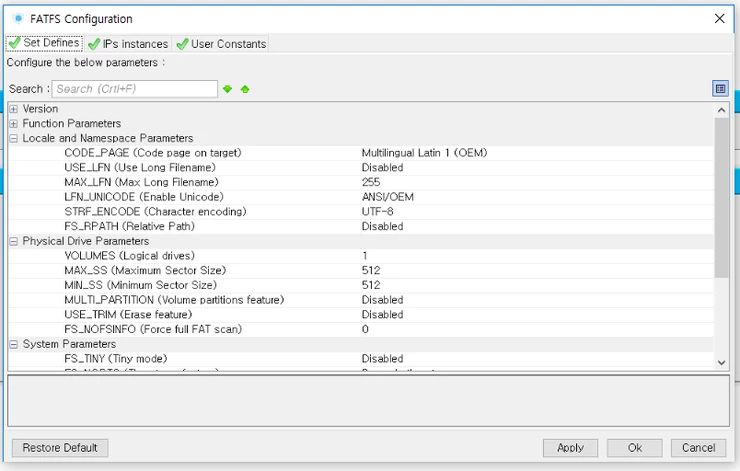
Task: Focus the Search input field
Action: click(135, 89)
